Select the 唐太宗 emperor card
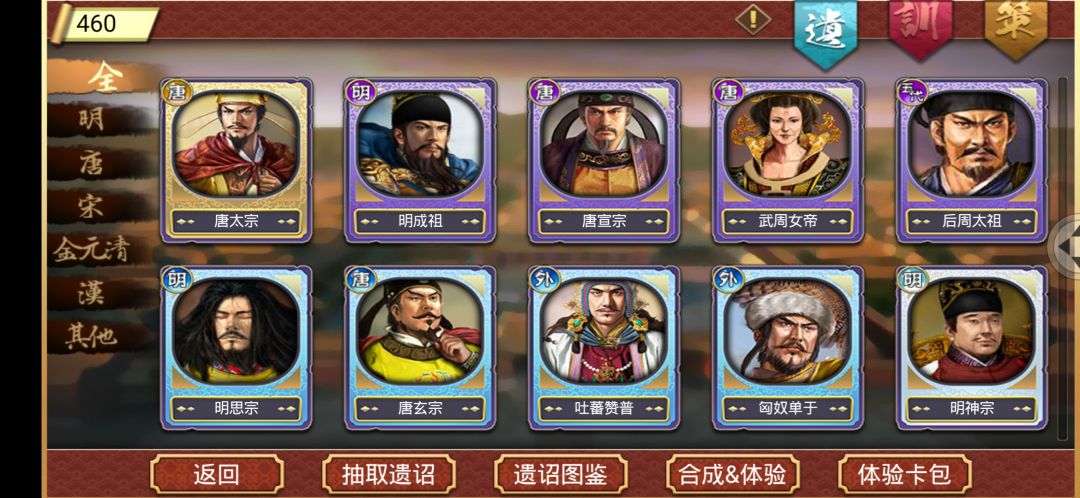This screenshot has height=498, width=1080. click(236, 160)
